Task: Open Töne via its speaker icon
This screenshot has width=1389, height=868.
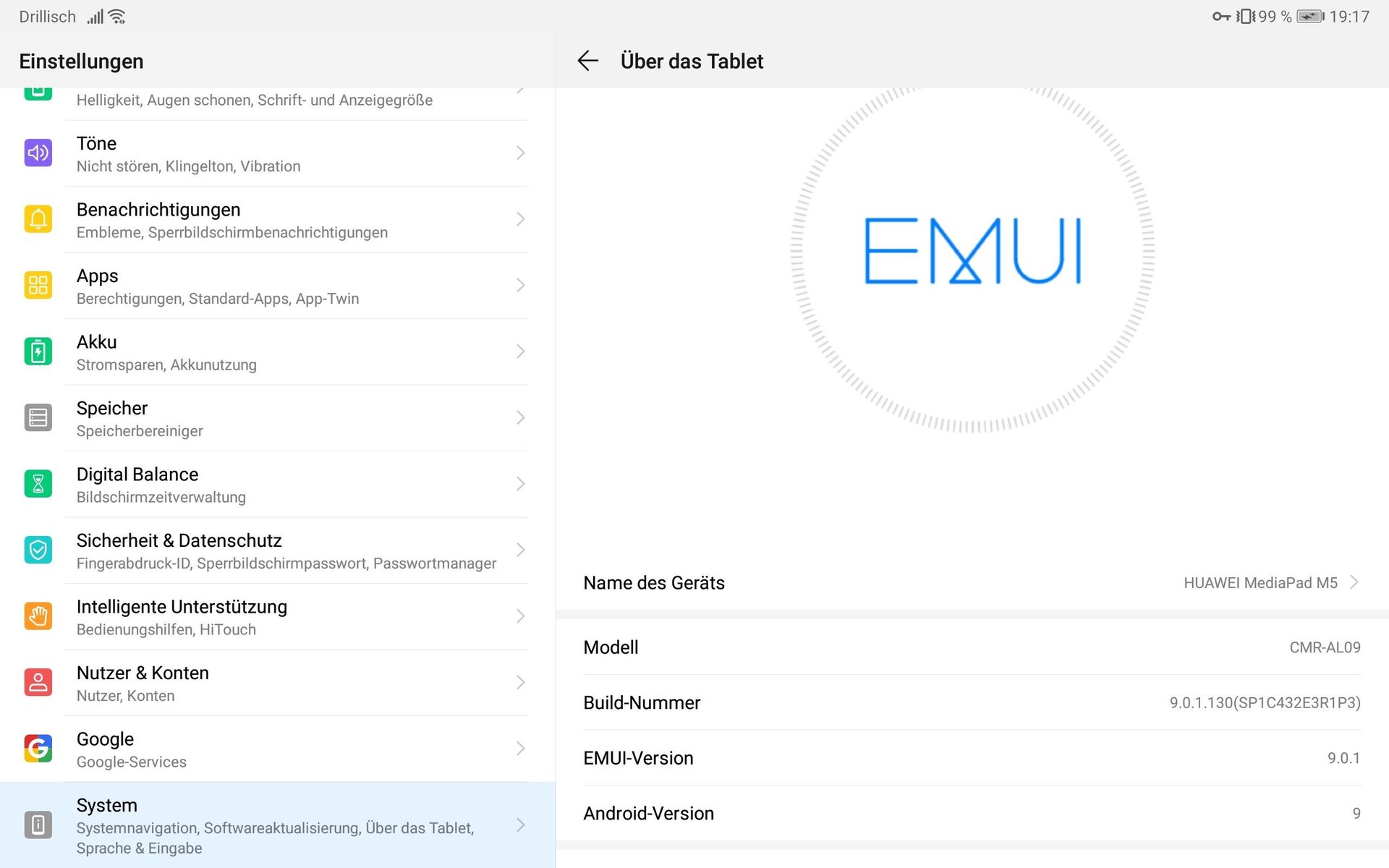Action: [38, 153]
